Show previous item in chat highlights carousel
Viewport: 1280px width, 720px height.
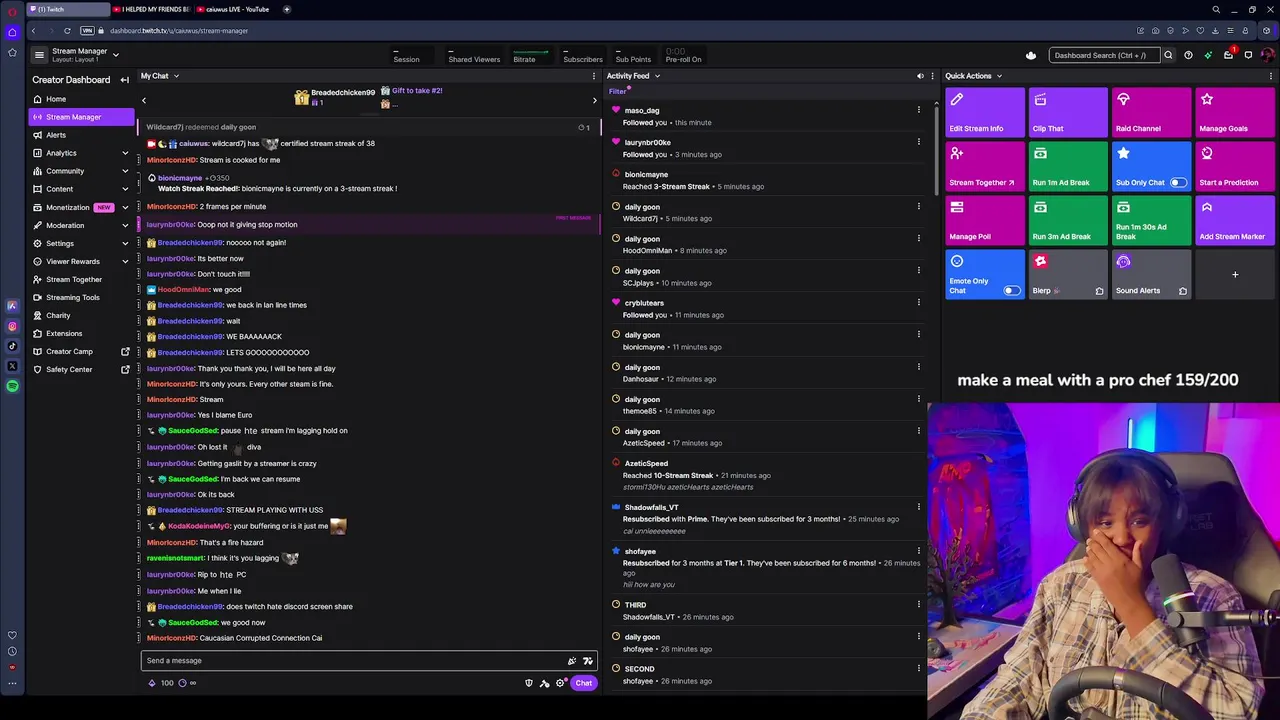click(143, 100)
